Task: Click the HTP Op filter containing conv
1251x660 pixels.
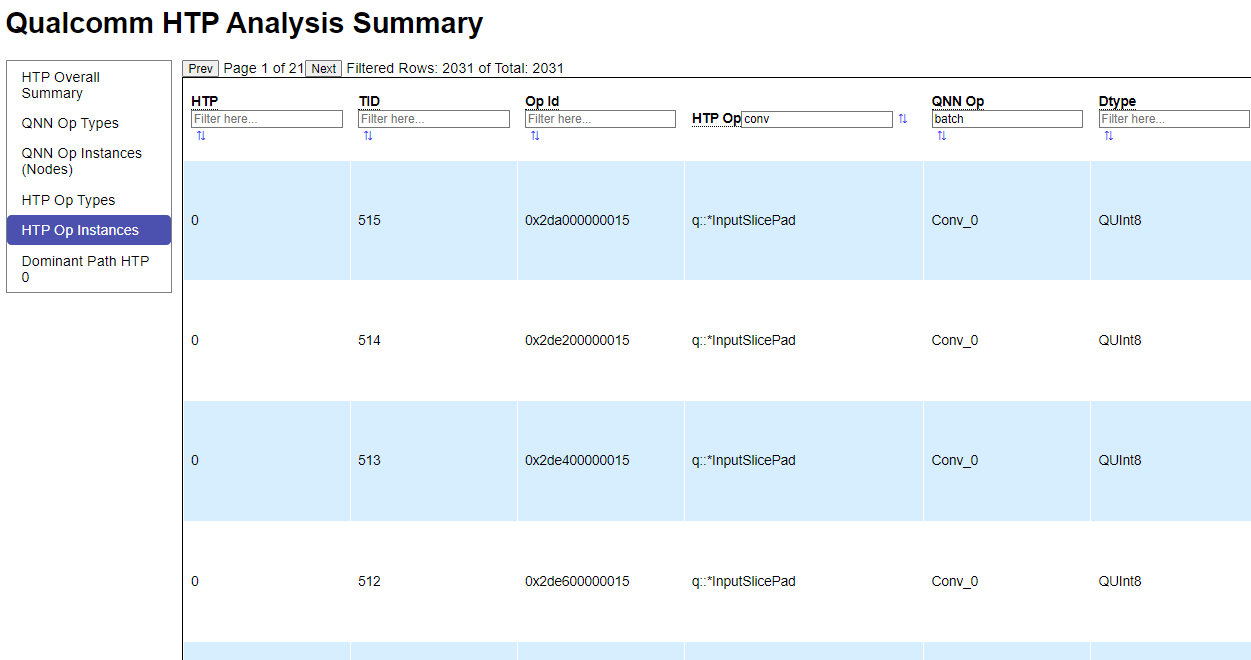Action: pos(816,119)
